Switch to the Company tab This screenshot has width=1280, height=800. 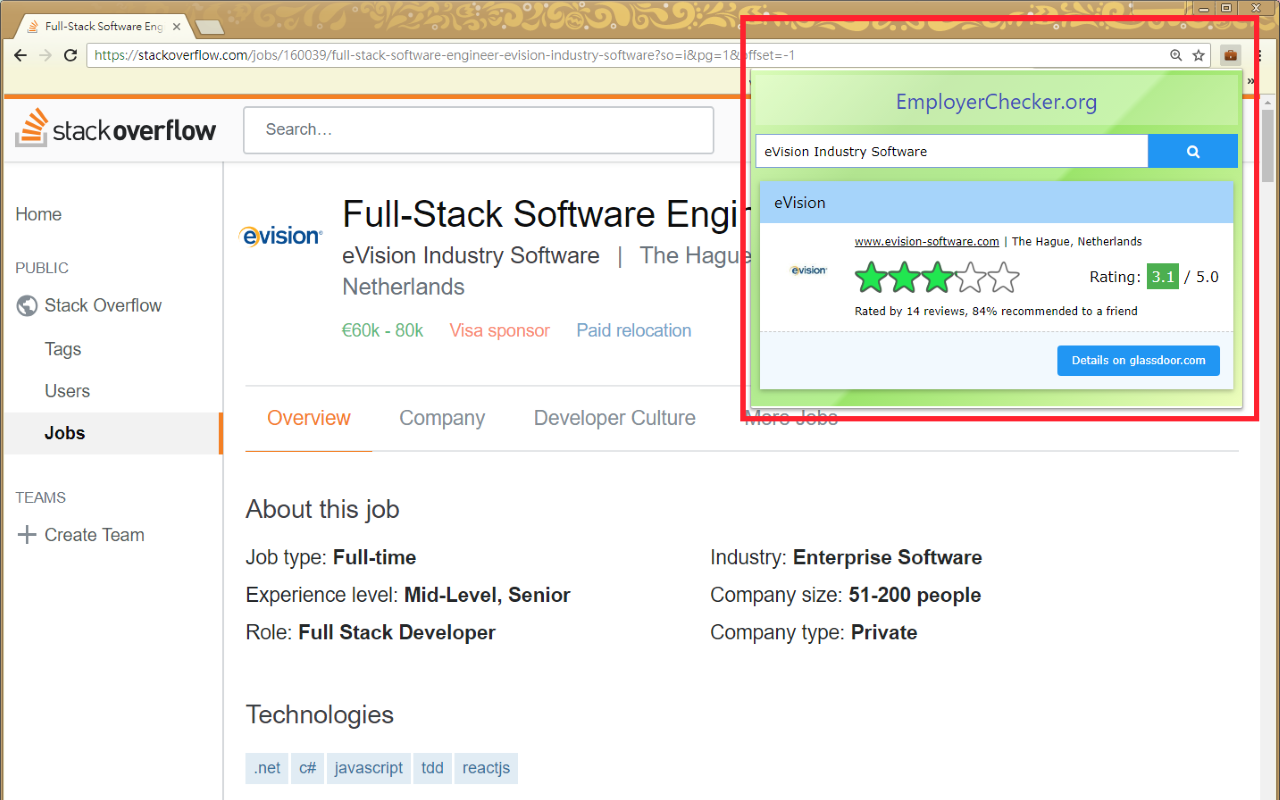coord(442,418)
